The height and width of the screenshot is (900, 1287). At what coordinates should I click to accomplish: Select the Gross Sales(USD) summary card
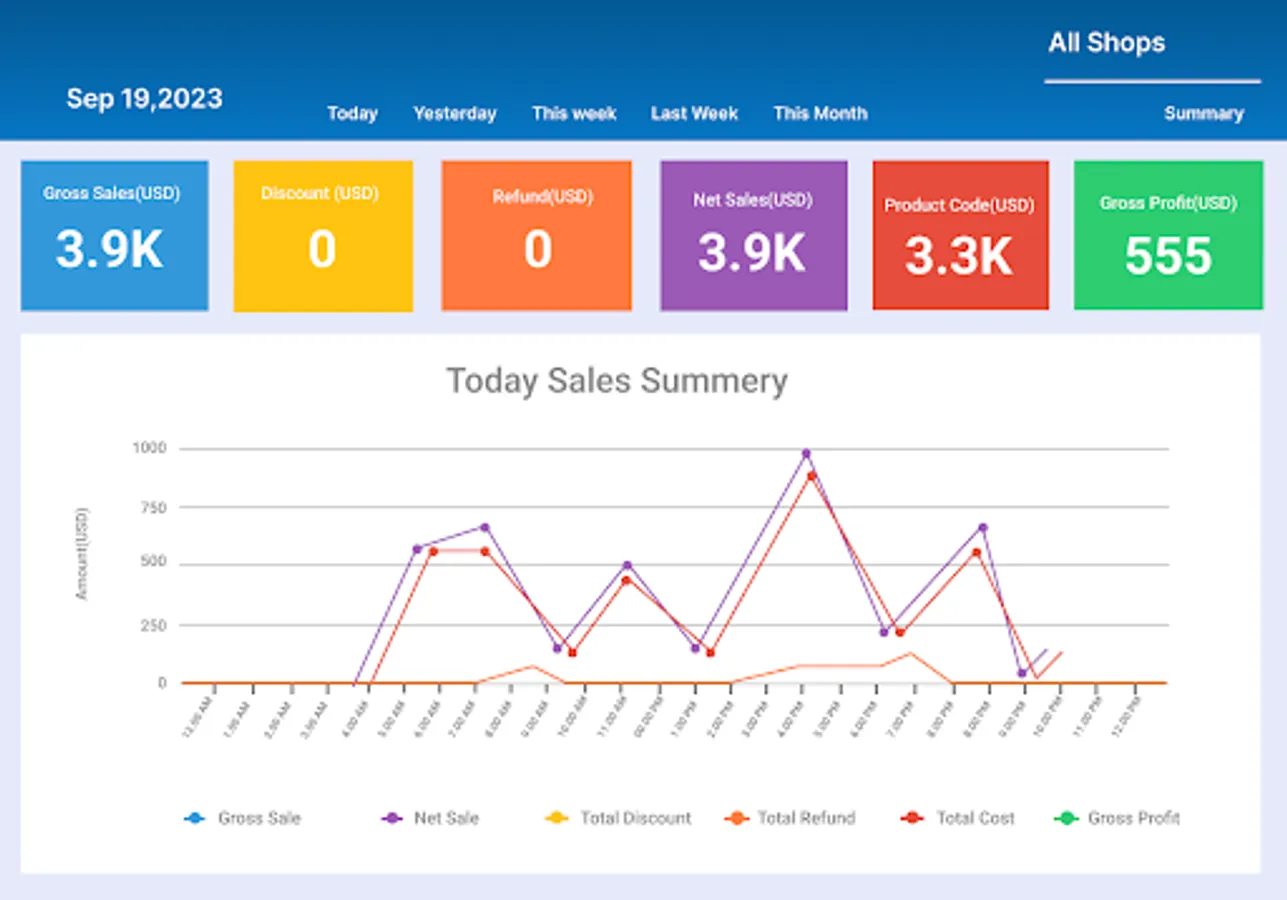coord(114,234)
